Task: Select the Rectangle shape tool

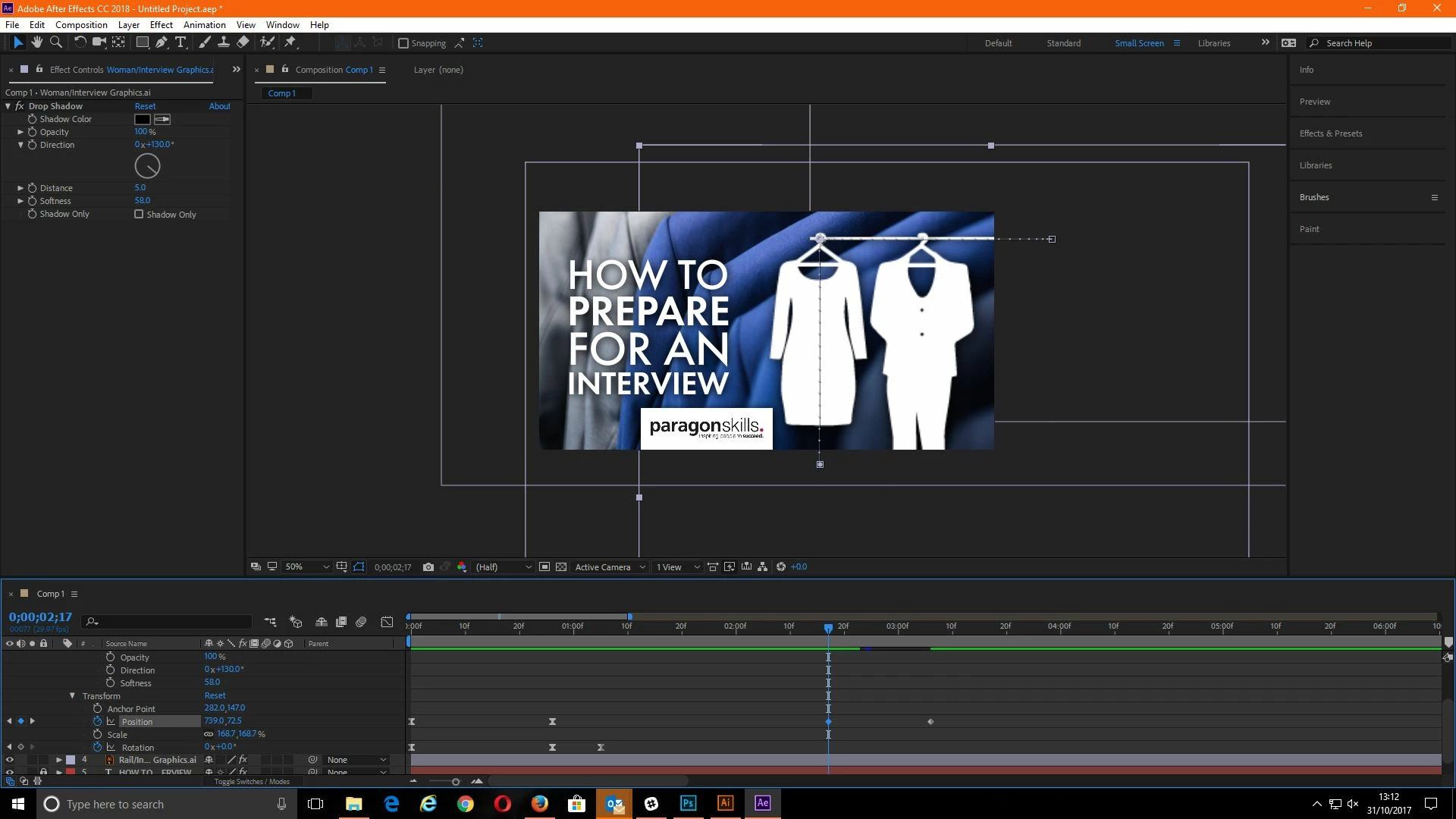Action: (x=142, y=42)
